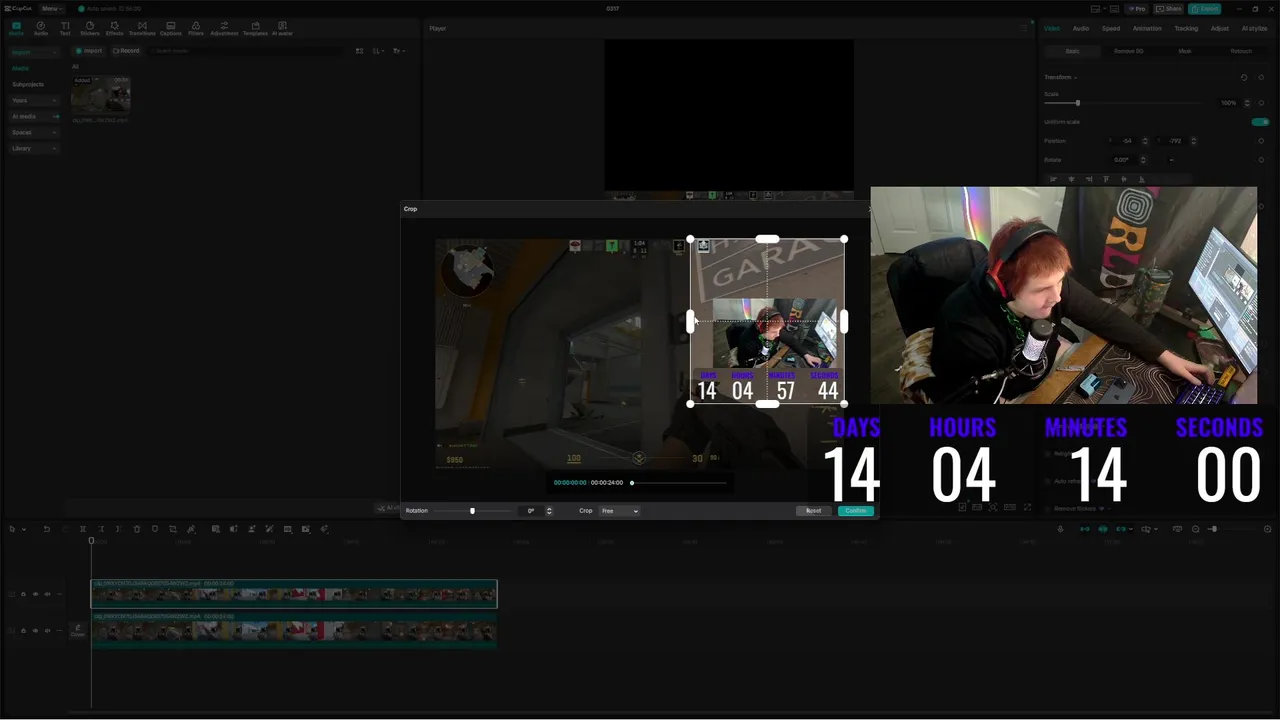Mute the upper timeline track
The width and height of the screenshot is (1280, 720).
(47, 594)
